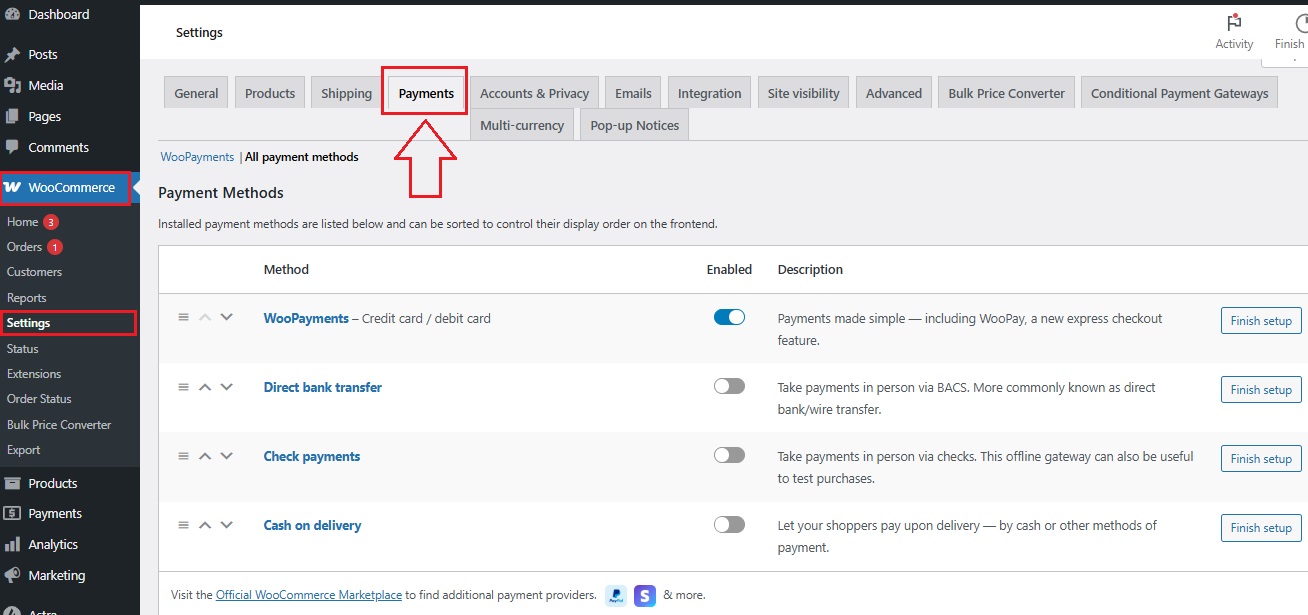Click the Pages icon in sidebar
This screenshot has width=1308, height=615.
12,117
